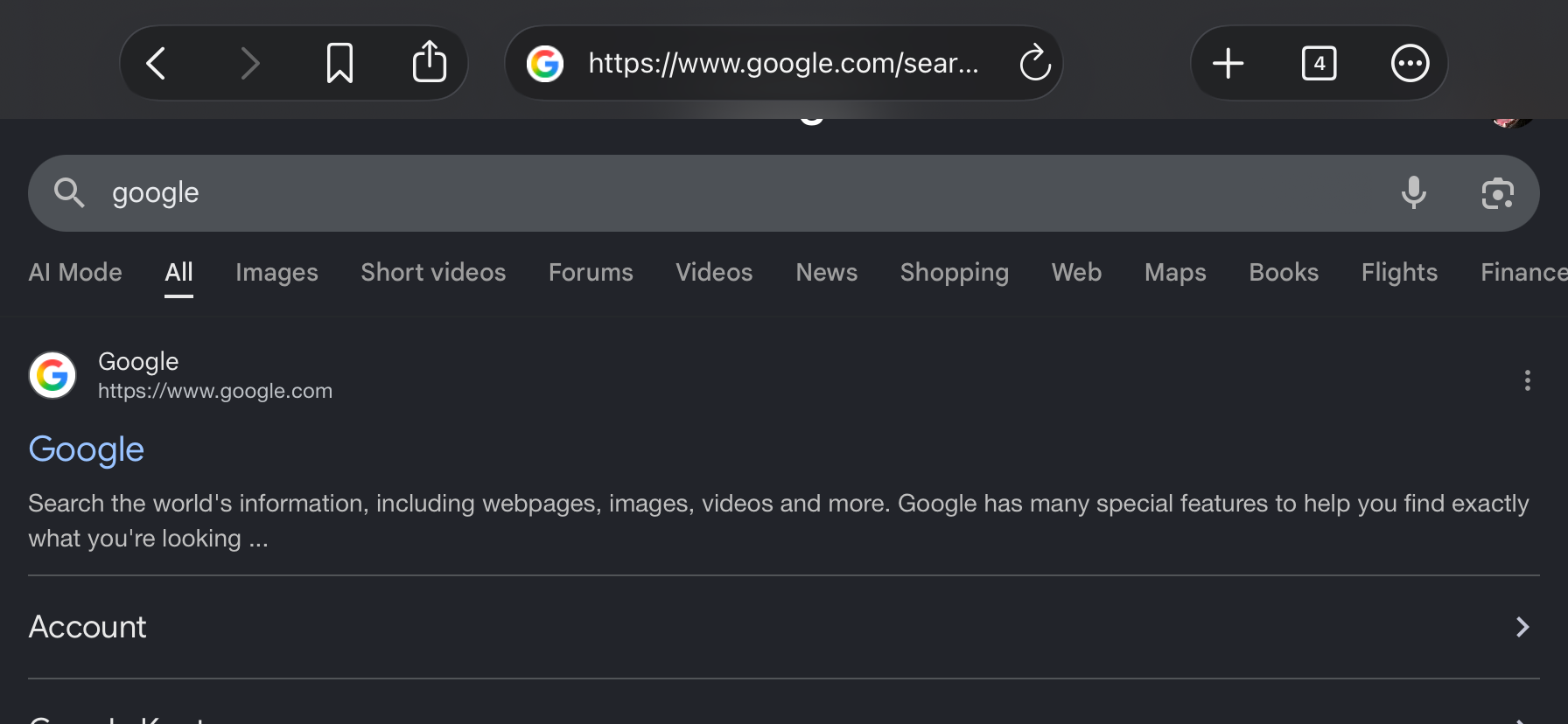Go back to the previous page
Image resolution: width=1568 pixels, height=724 pixels.
tap(157, 63)
